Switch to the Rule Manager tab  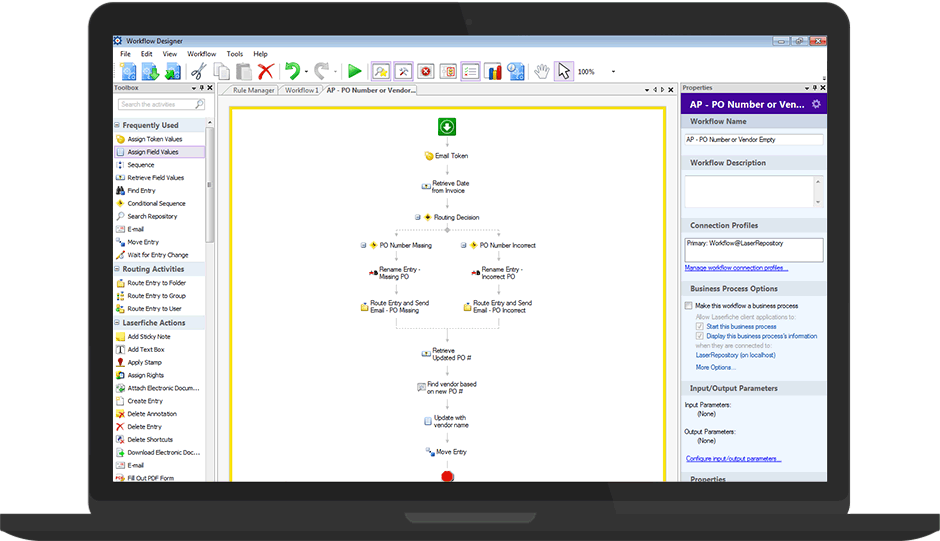coord(253,91)
